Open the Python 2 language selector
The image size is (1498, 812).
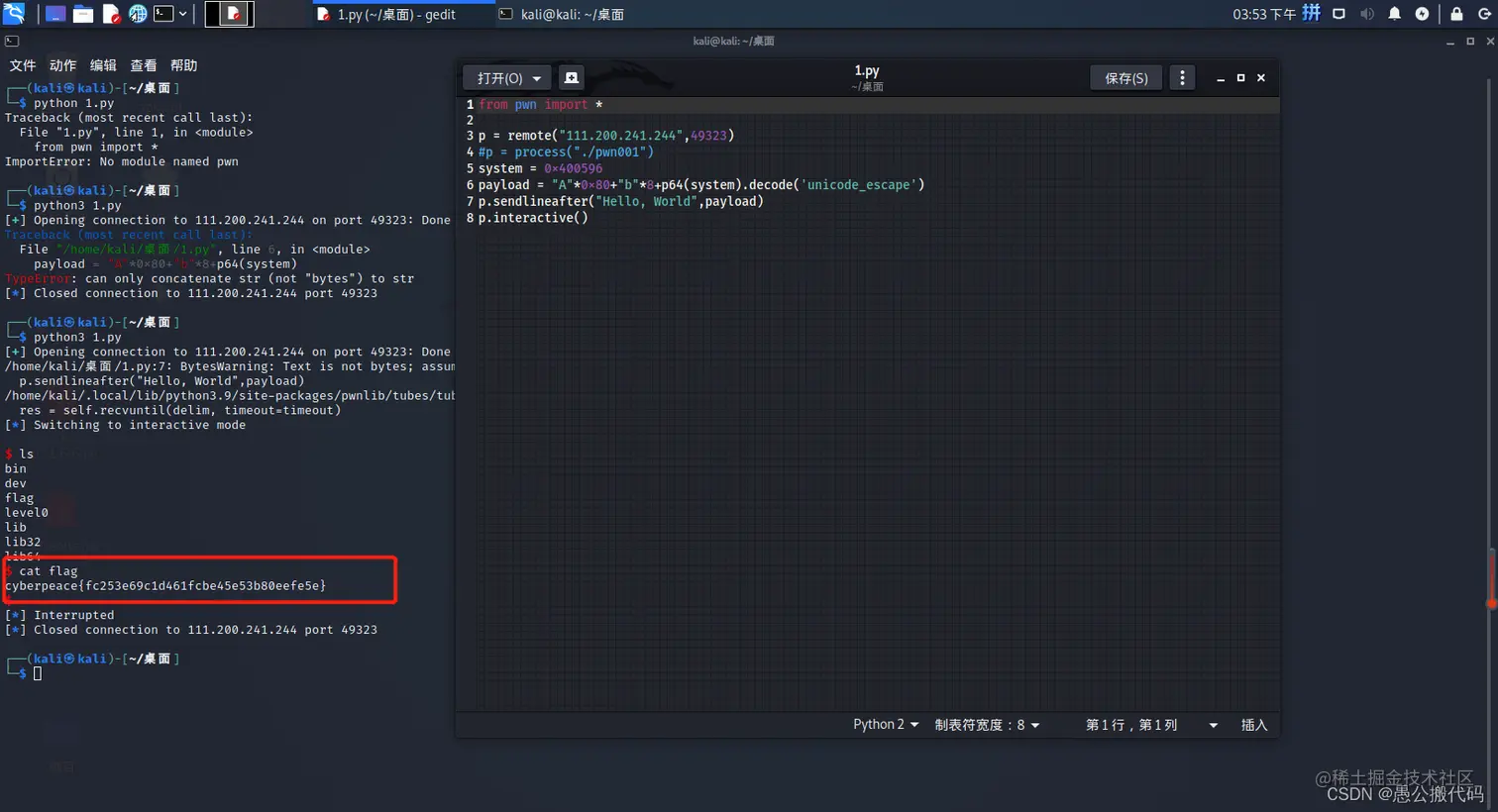[886, 725]
